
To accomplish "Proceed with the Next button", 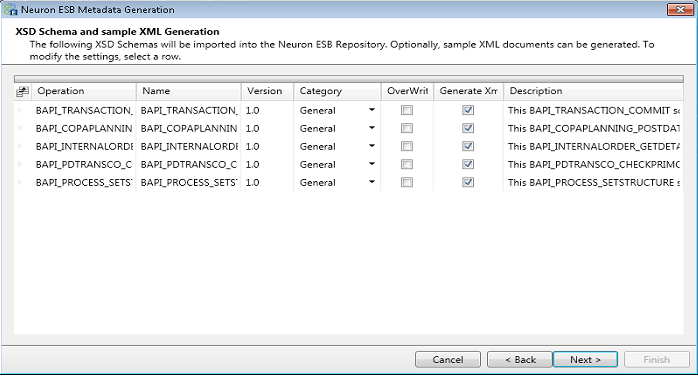I will click(x=585, y=360).
